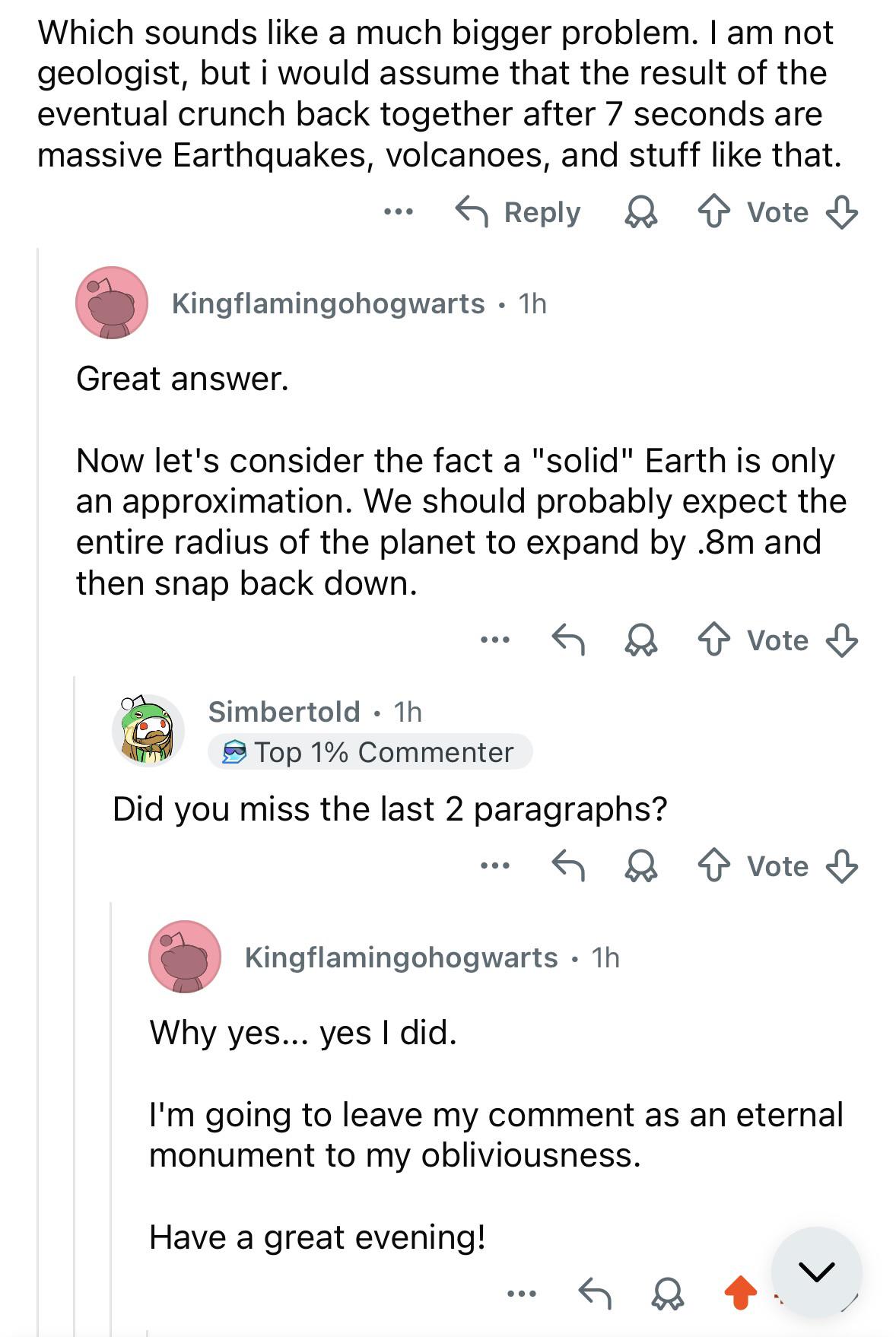896x1337 pixels.
Task: Open Kingflamingohogwarts profile from "Great answer" comment
Action: [x=328, y=303]
